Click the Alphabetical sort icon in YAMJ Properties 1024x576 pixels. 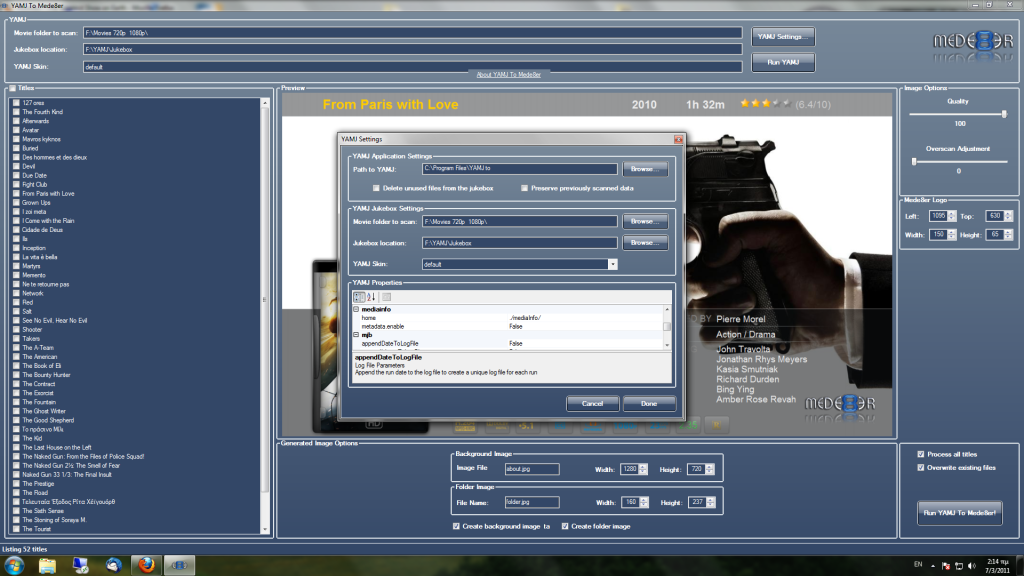(371, 297)
